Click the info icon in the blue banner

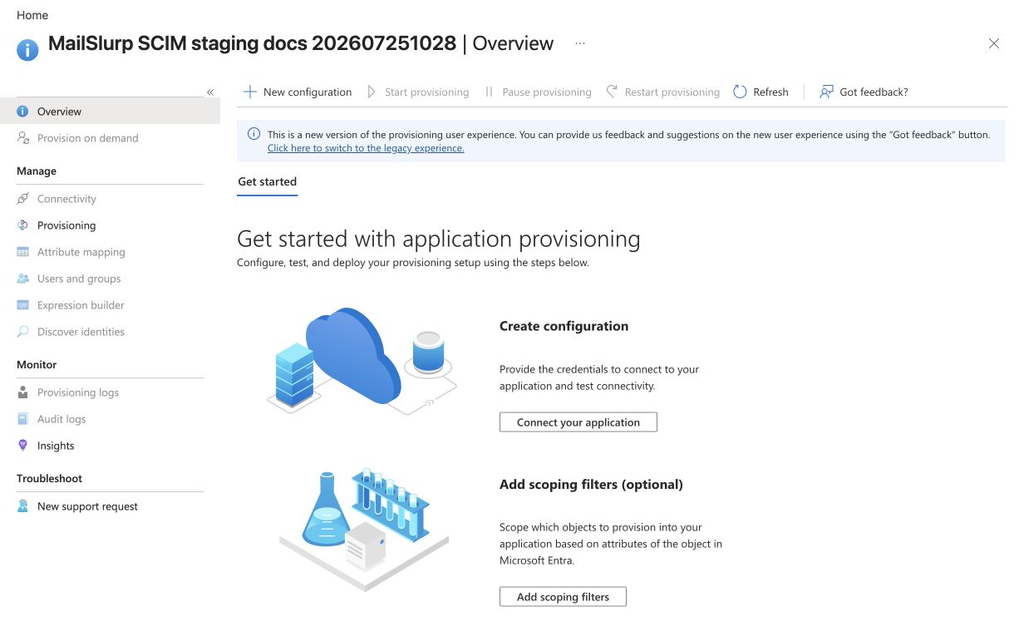coord(253,135)
